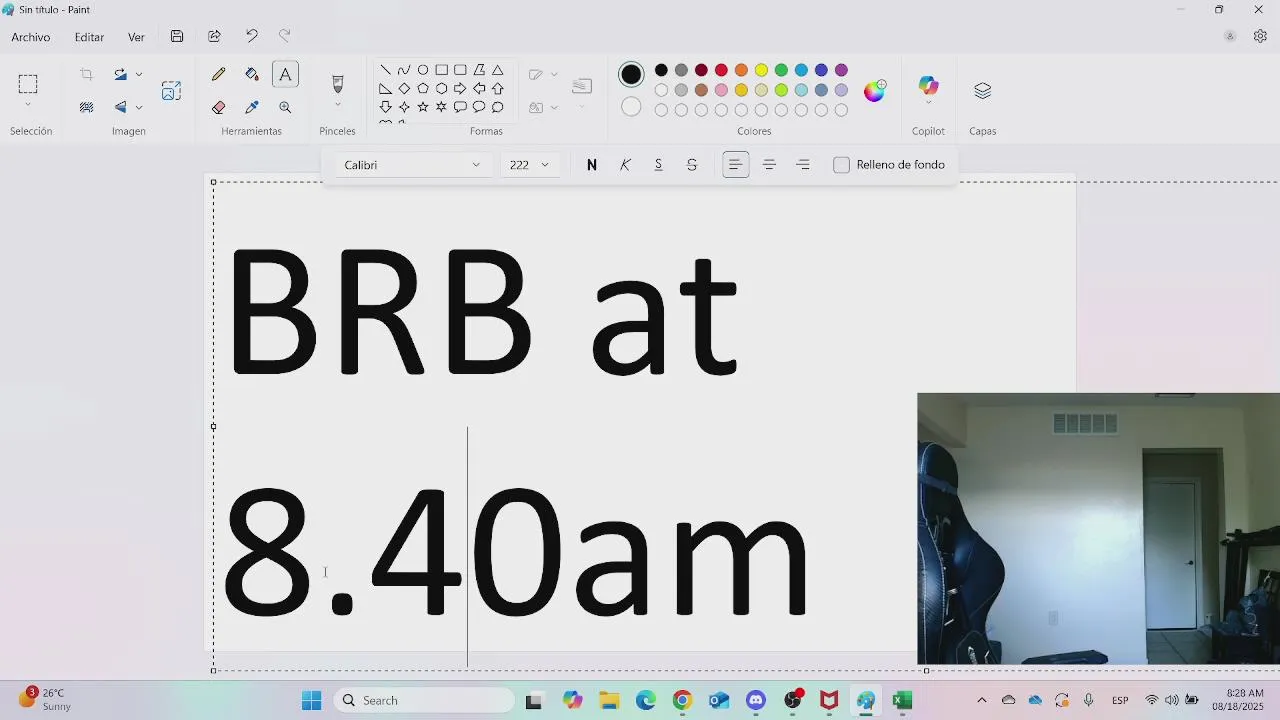
Task: Toggle Strikethrough text formatting
Action: click(692, 165)
